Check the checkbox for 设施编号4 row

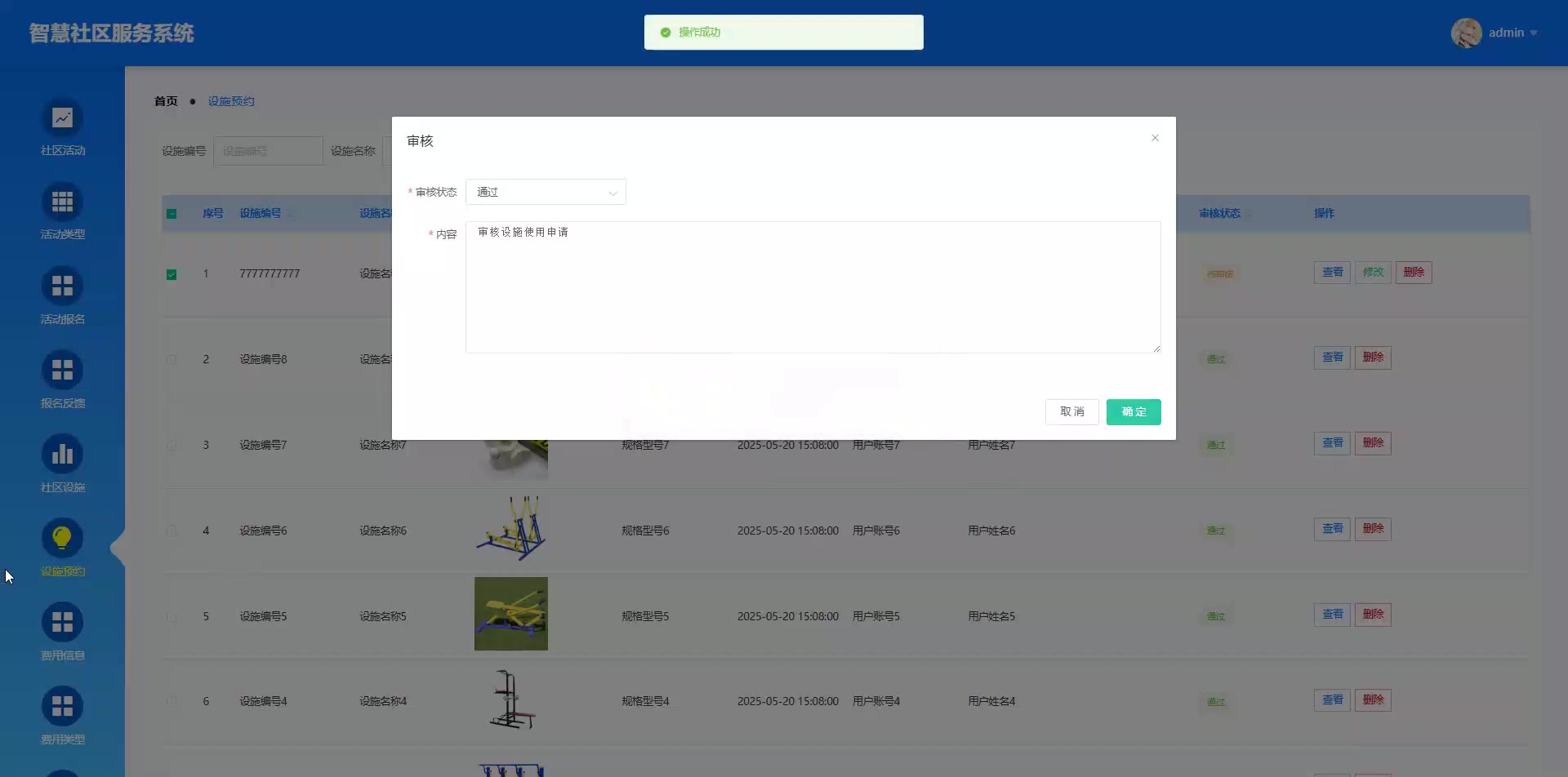[x=171, y=702]
